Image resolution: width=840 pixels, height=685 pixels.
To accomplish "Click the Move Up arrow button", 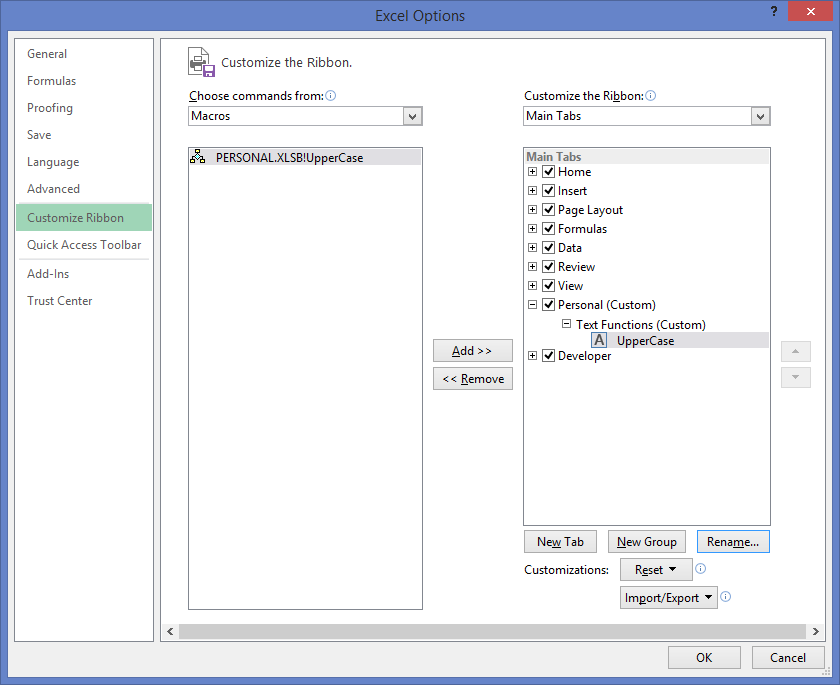I will pyautogui.click(x=796, y=351).
